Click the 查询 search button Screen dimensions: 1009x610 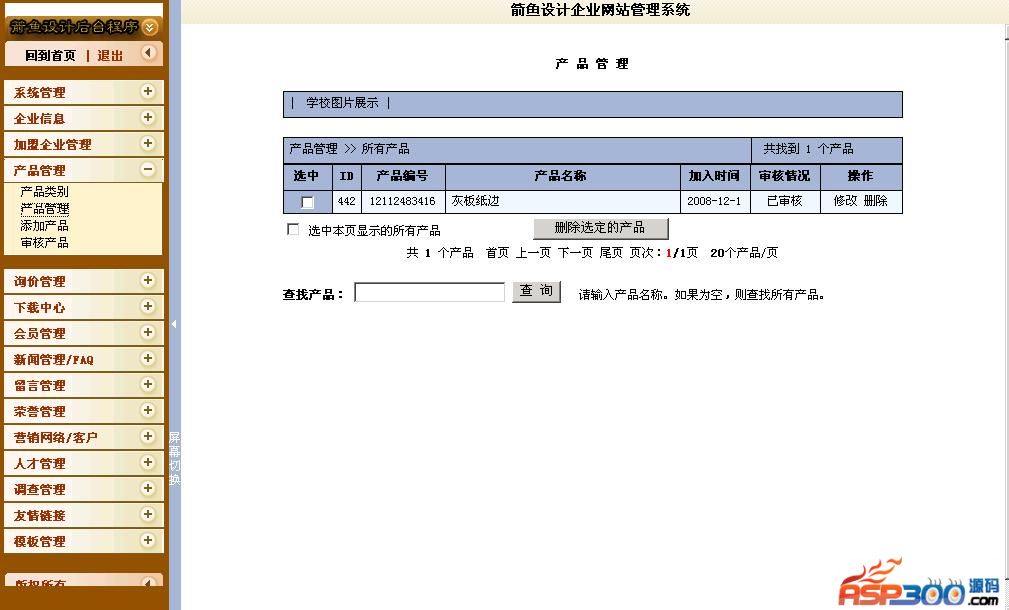coord(537,291)
